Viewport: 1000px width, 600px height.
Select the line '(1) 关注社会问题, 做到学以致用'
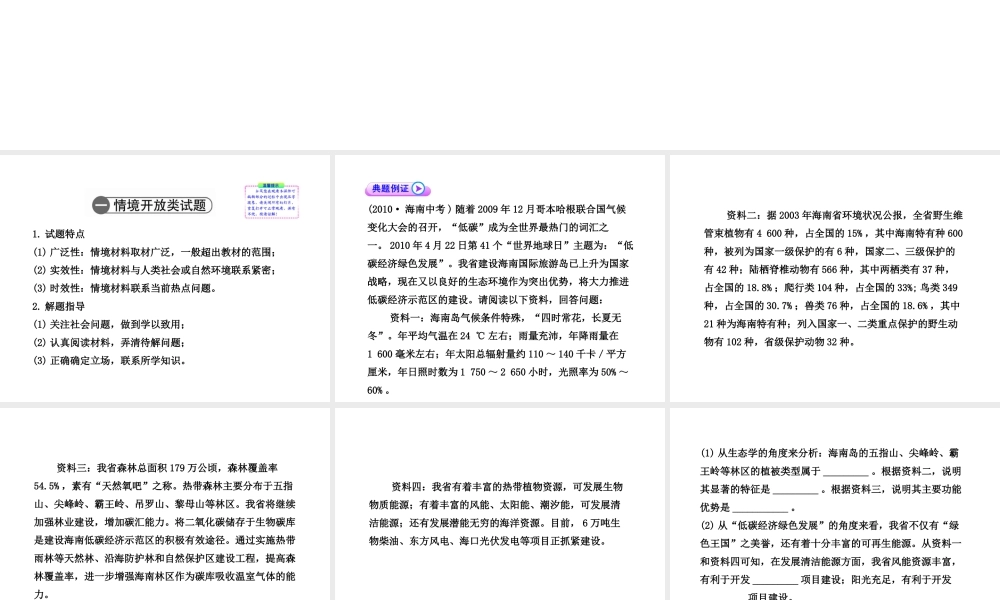[x=110, y=324]
